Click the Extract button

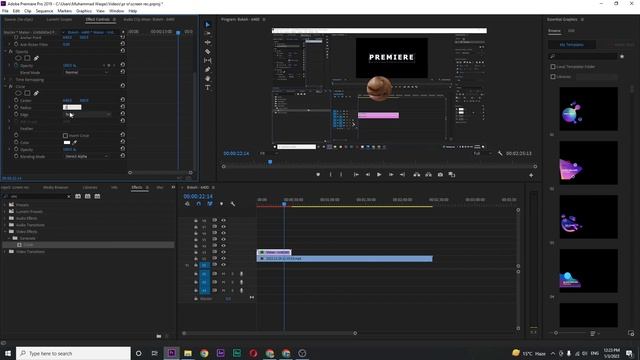(x=428, y=175)
